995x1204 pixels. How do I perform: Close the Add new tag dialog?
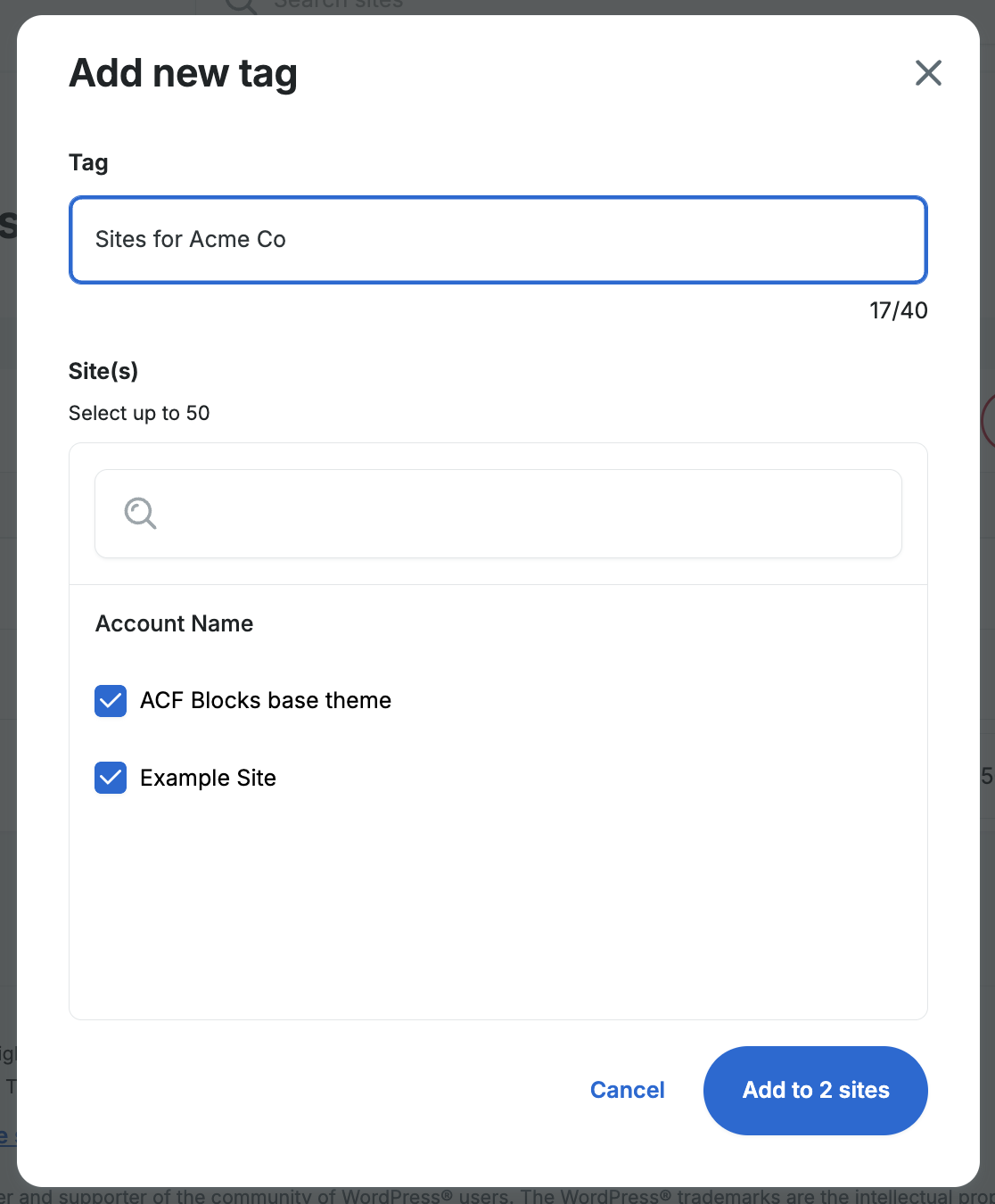[928, 73]
